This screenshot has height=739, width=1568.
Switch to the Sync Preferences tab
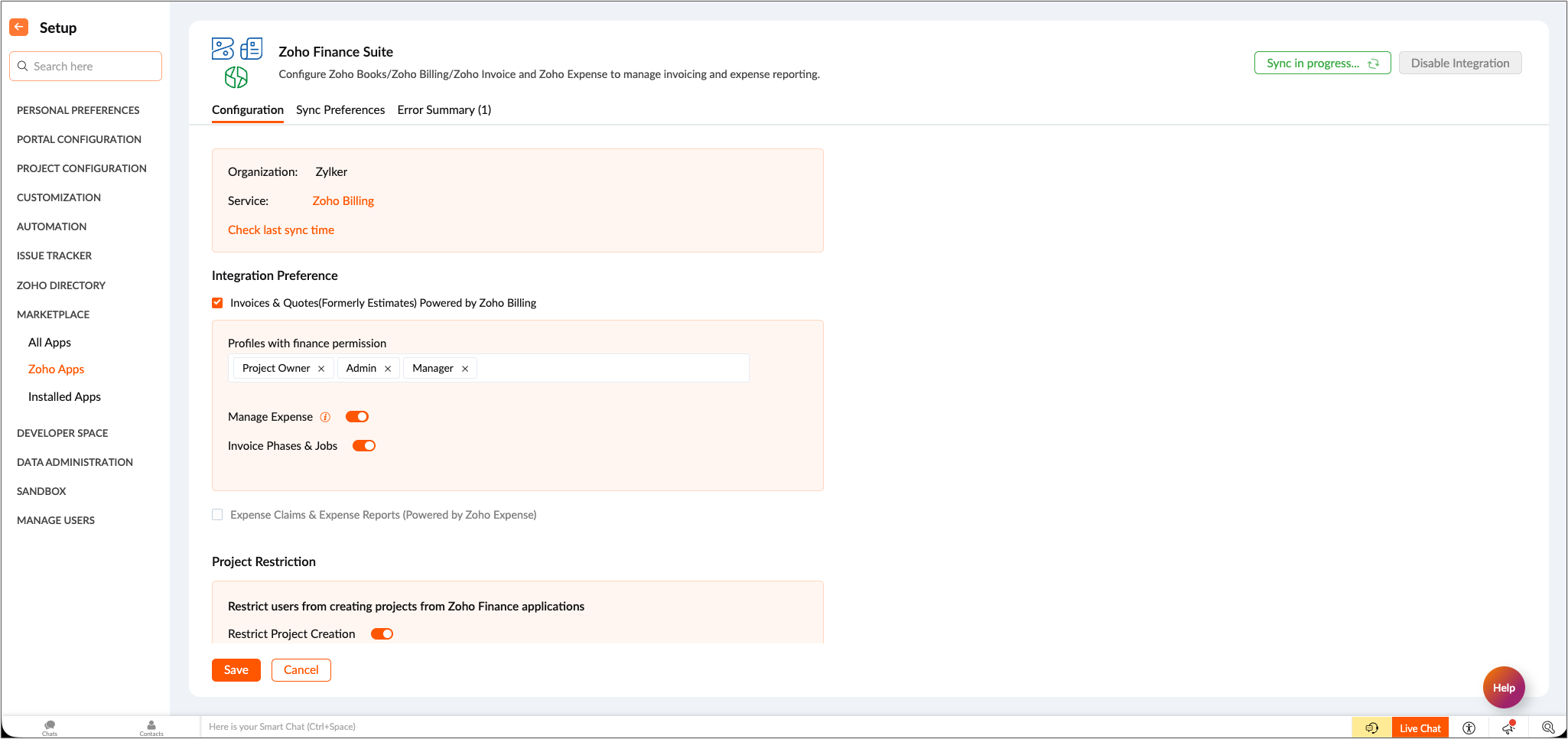[x=340, y=110]
